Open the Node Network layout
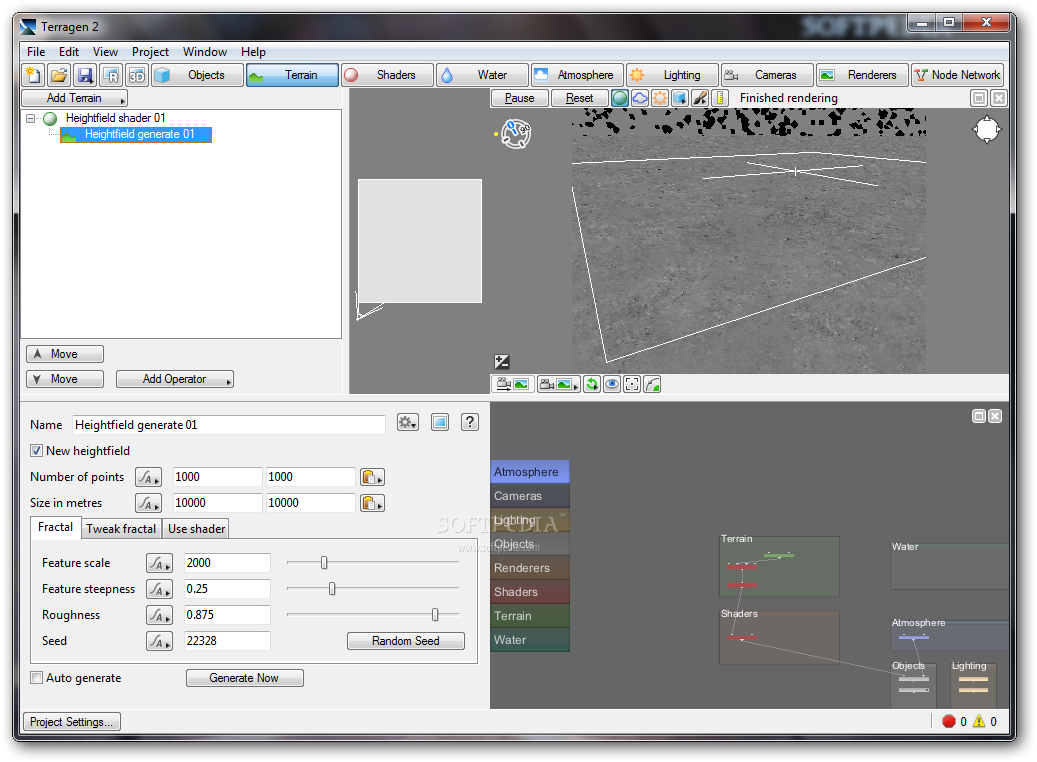1037x762 pixels. [957, 75]
